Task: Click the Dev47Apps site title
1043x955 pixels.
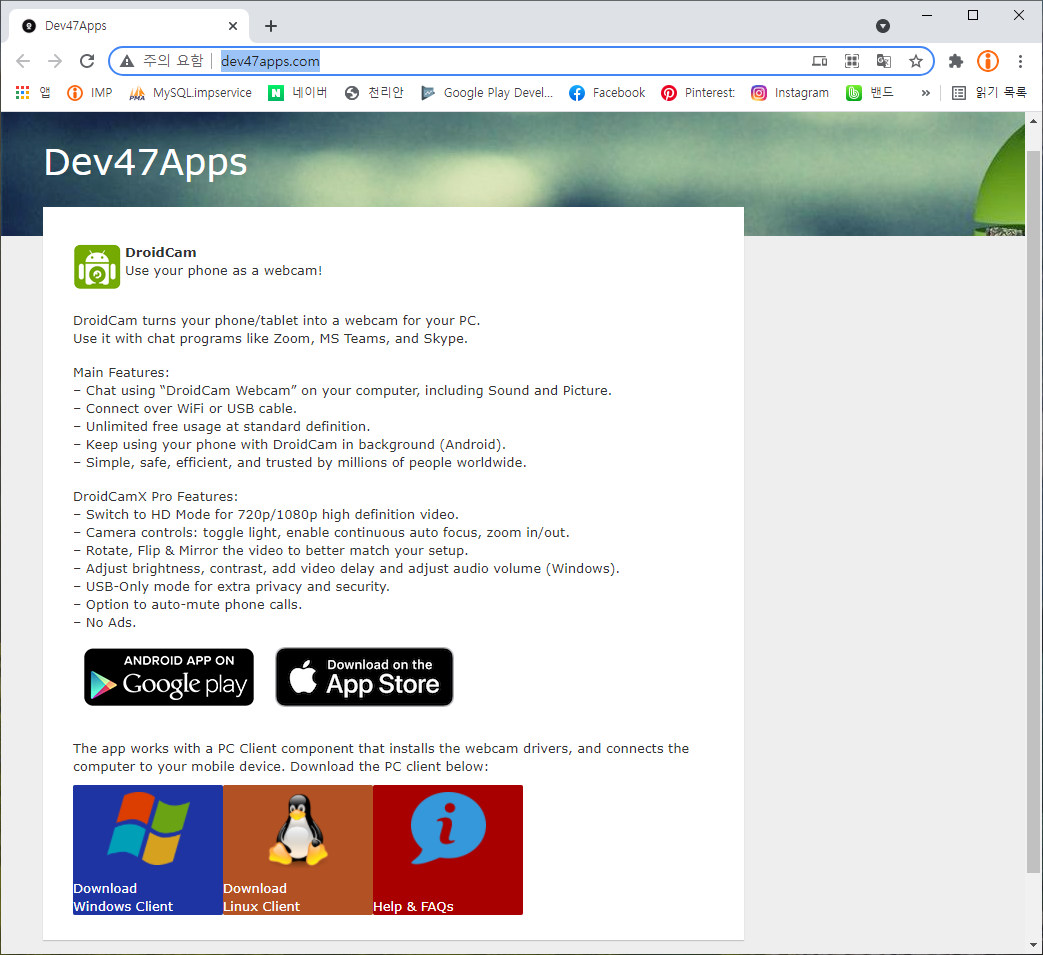Action: pos(146,162)
